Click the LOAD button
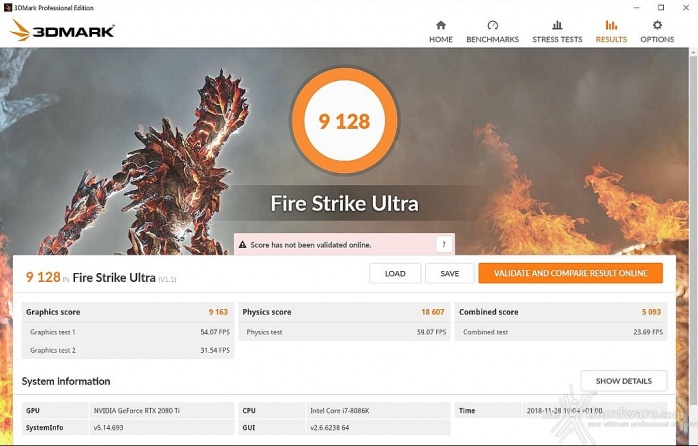Screen dimensions: 698x446 [x=395, y=273]
